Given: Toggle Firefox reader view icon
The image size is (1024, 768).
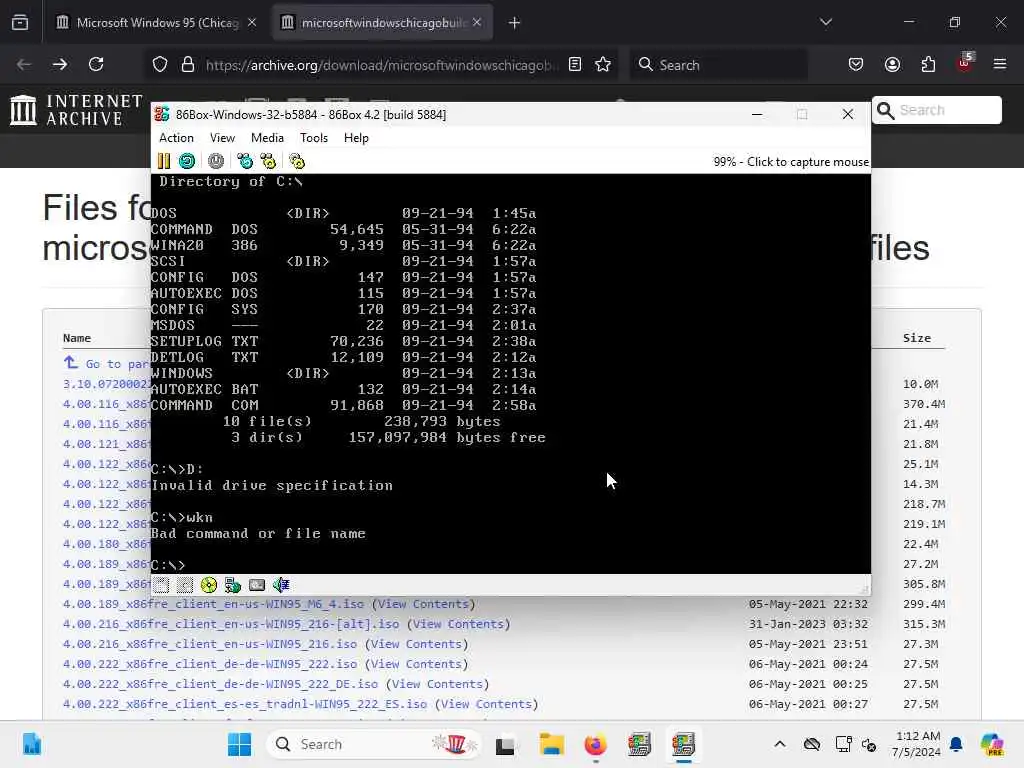Looking at the screenshot, I should [x=575, y=64].
